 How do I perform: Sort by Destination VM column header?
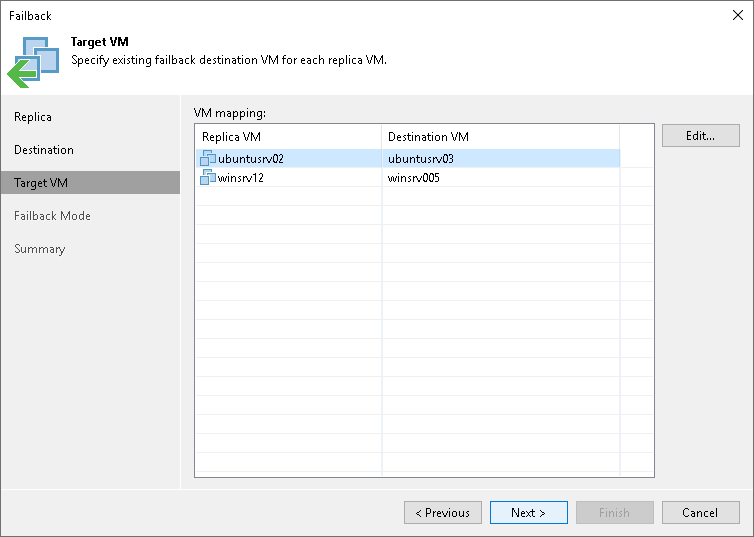pyautogui.click(x=500, y=137)
